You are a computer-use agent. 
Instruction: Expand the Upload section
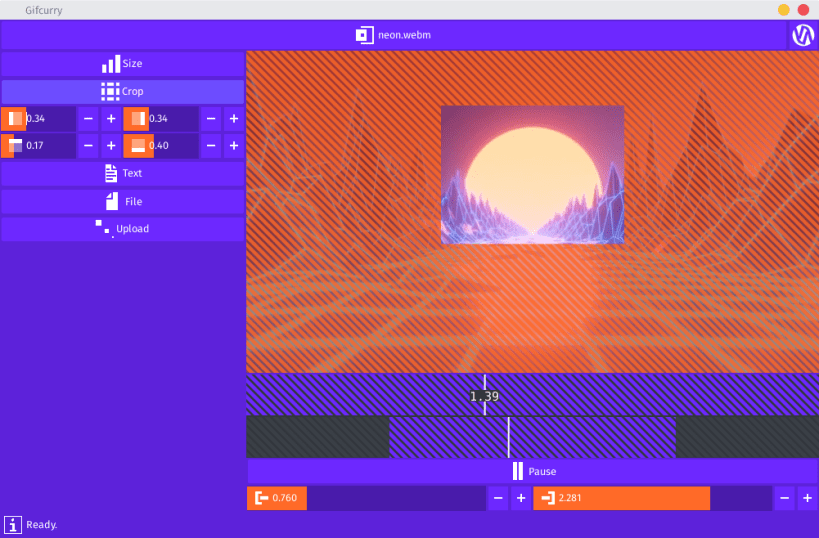point(123,229)
